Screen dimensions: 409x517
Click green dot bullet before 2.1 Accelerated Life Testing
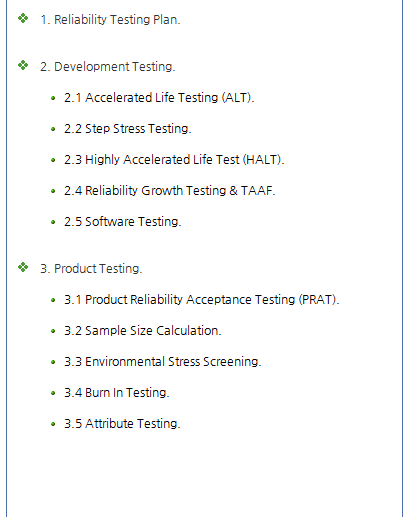click(53, 98)
